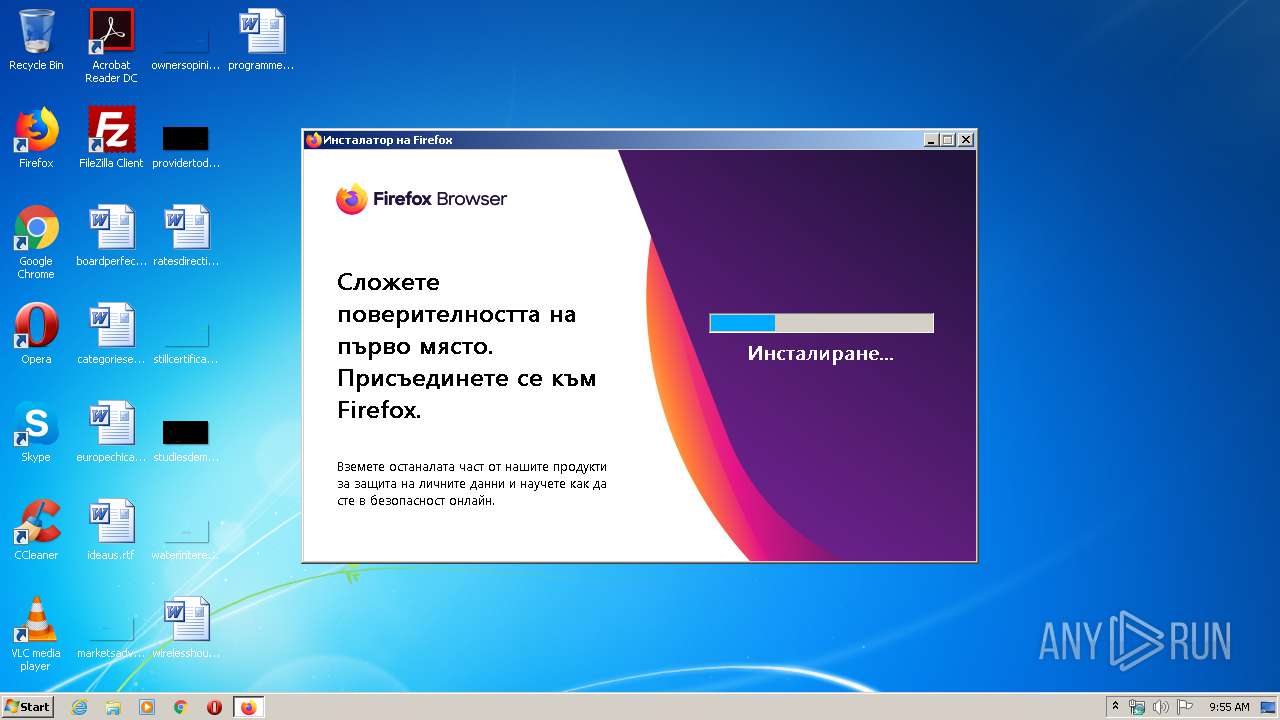This screenshot has height=720, width=1280.
Task: Open categoriese... Word document
Action: point(111,334)
